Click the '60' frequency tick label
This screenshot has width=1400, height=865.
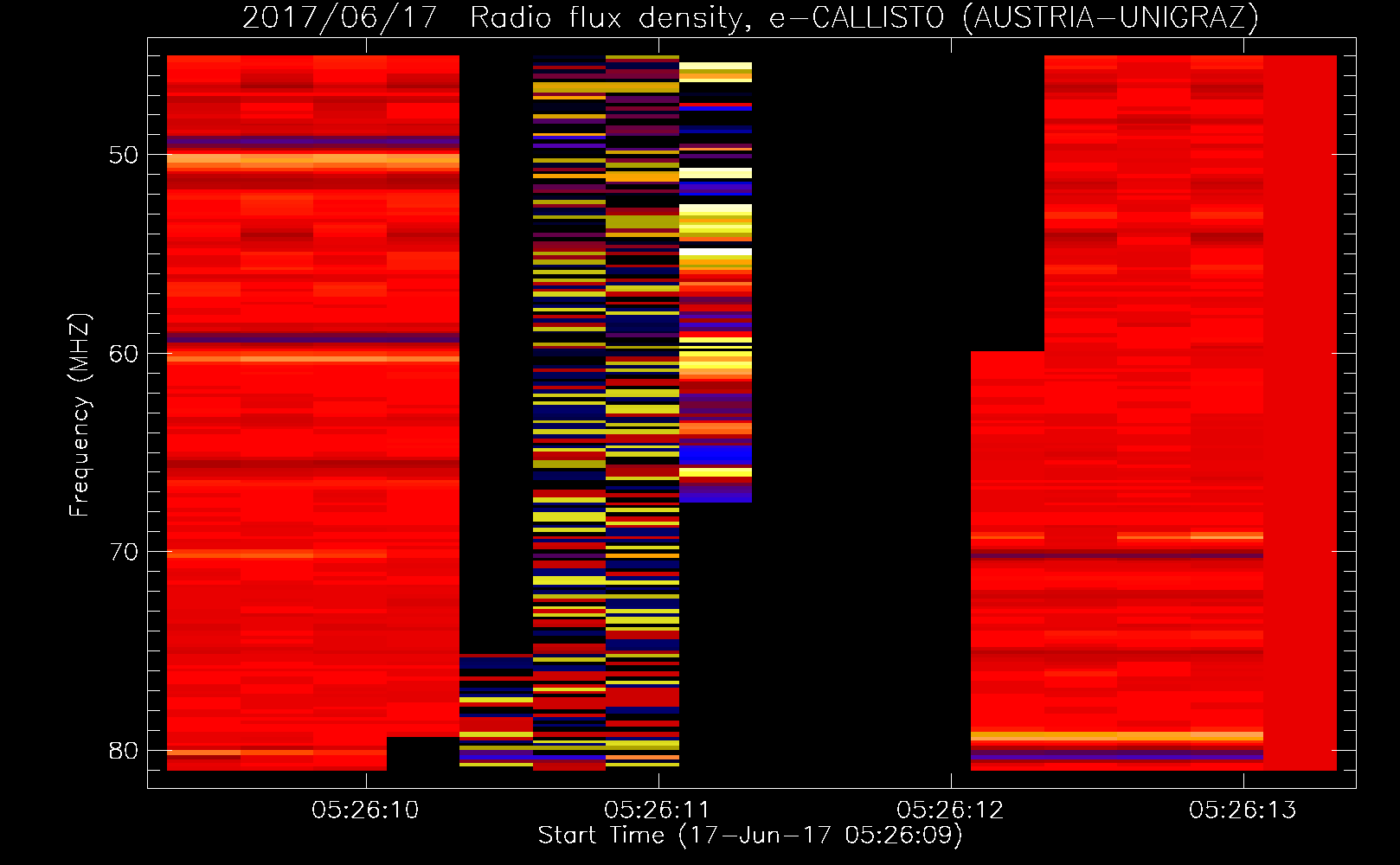tap(124, 354)
